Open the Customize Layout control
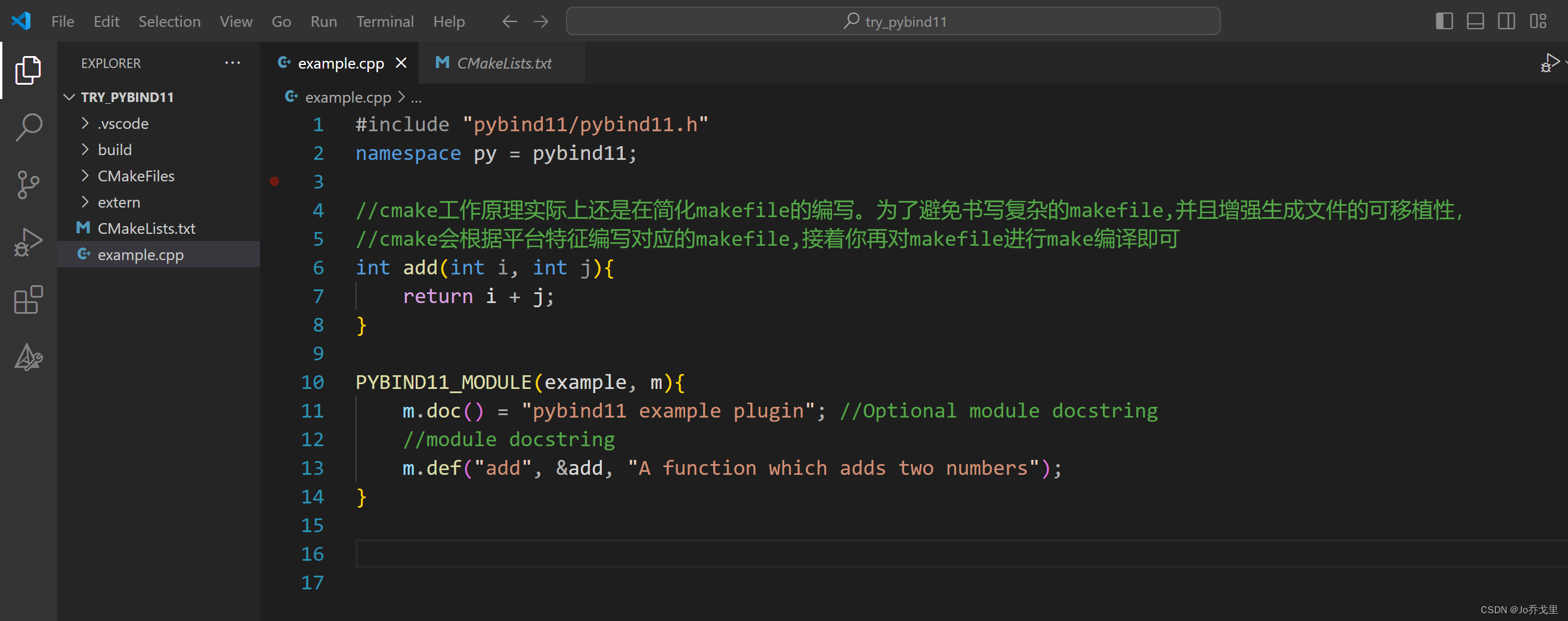Screen dimensions: 1568x621 1538,21
